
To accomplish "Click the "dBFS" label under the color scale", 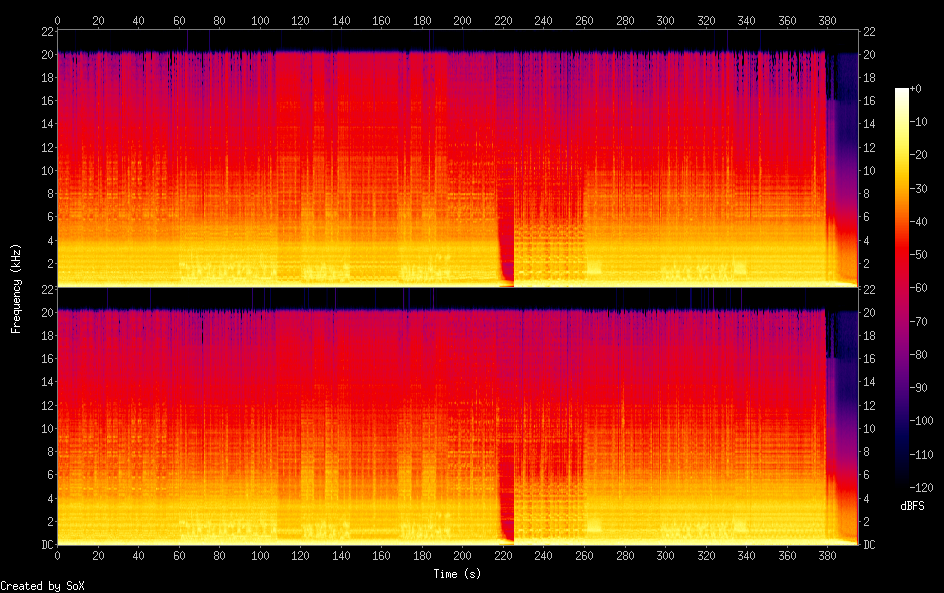I will 911,507.
